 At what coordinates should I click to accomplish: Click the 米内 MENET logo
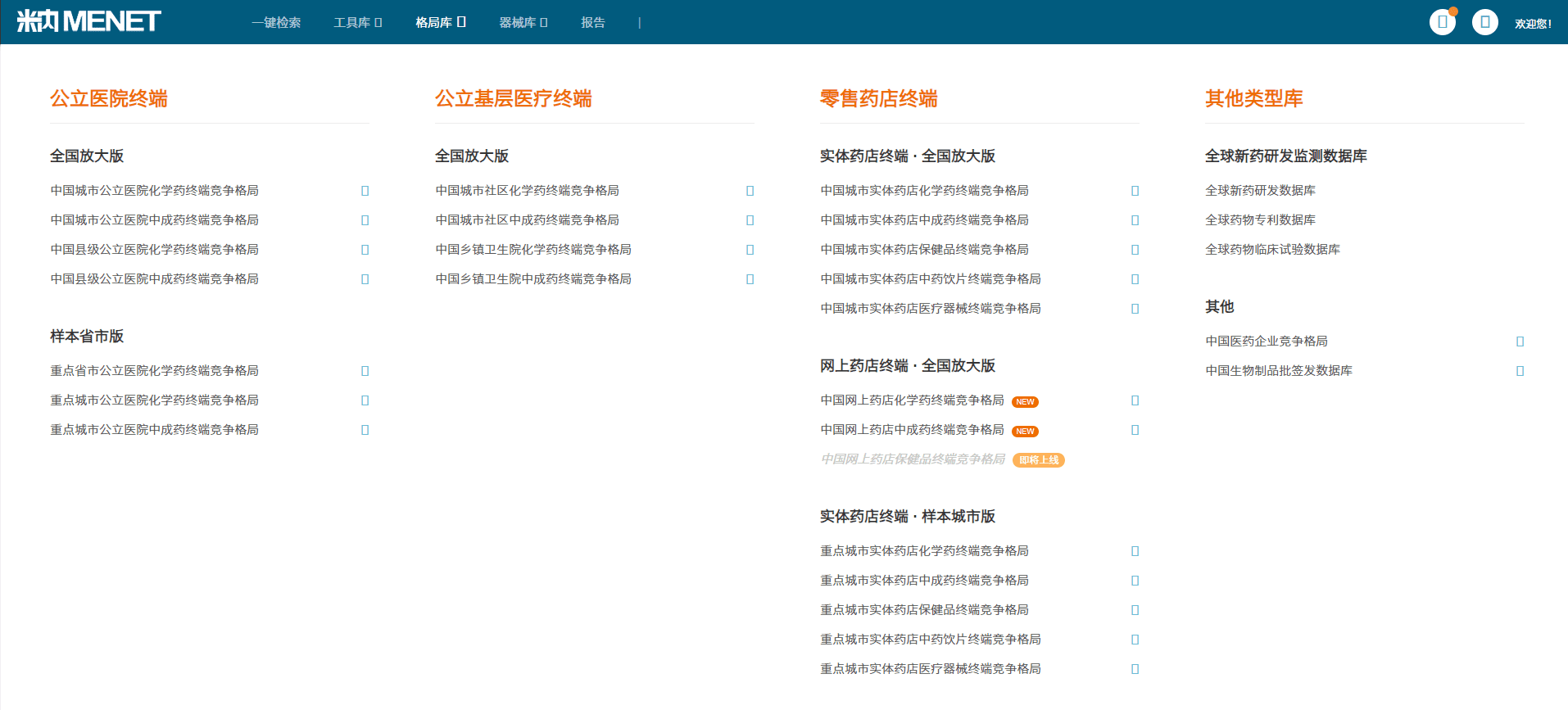coord(88,21)
